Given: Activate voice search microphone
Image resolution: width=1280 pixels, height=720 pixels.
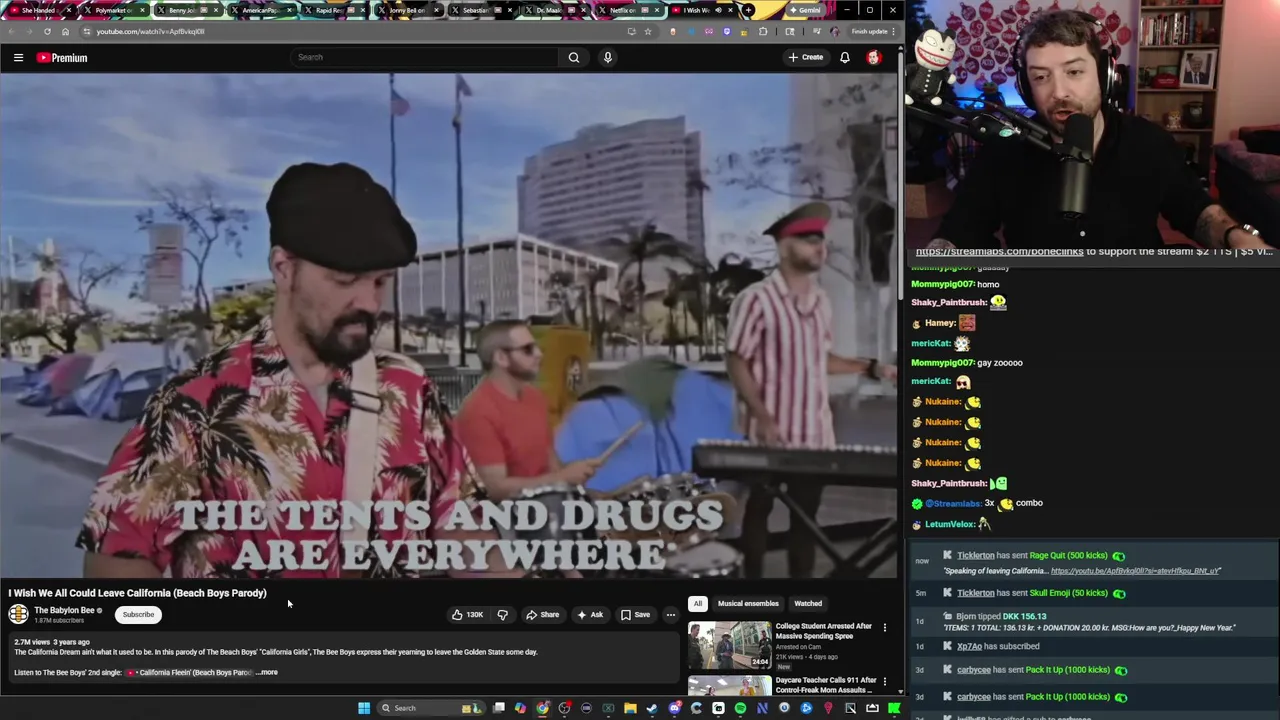Looking at the screenshot, I should pos(607,57).
